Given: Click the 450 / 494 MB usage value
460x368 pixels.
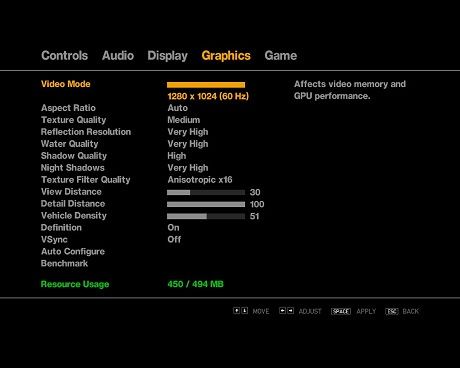Looking at the screenshot, I should [x=196, y=284].
